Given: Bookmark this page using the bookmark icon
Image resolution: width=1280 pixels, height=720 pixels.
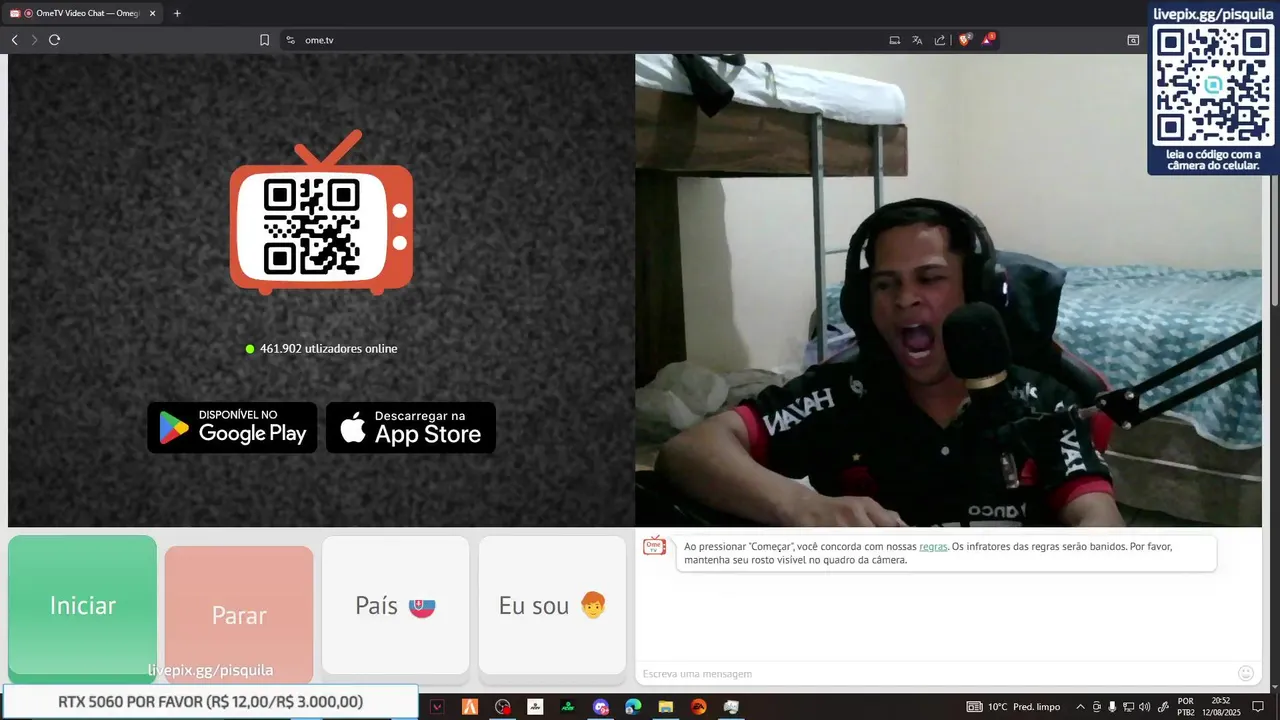Looking at the screenshot, I should [265, 40].
